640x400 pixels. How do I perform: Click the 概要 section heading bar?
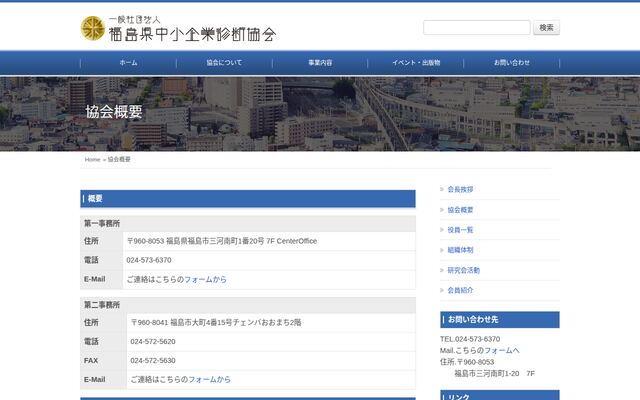pos(248,199)
